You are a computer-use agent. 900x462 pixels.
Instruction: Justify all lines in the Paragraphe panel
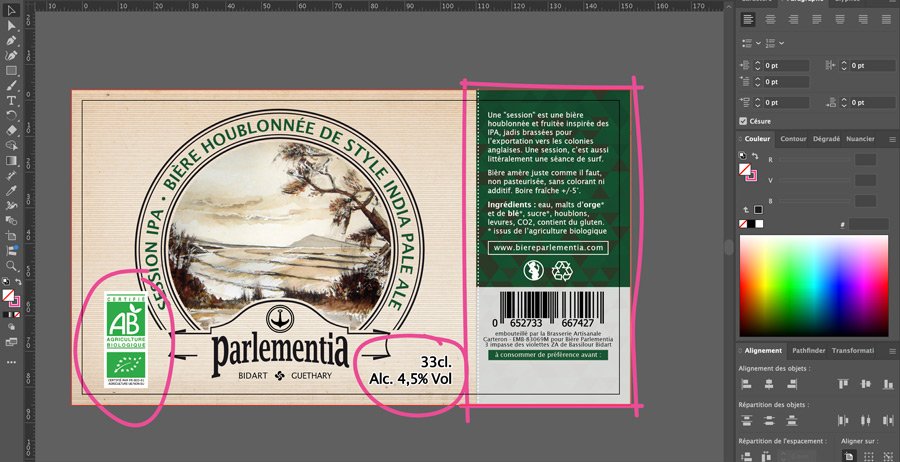click(886, 19)
